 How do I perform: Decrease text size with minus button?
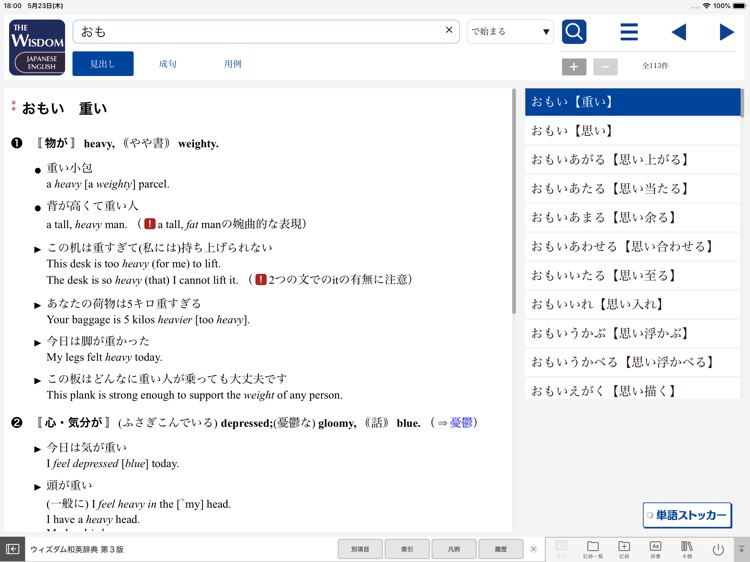pyautogui.click(x=605, y=66)
